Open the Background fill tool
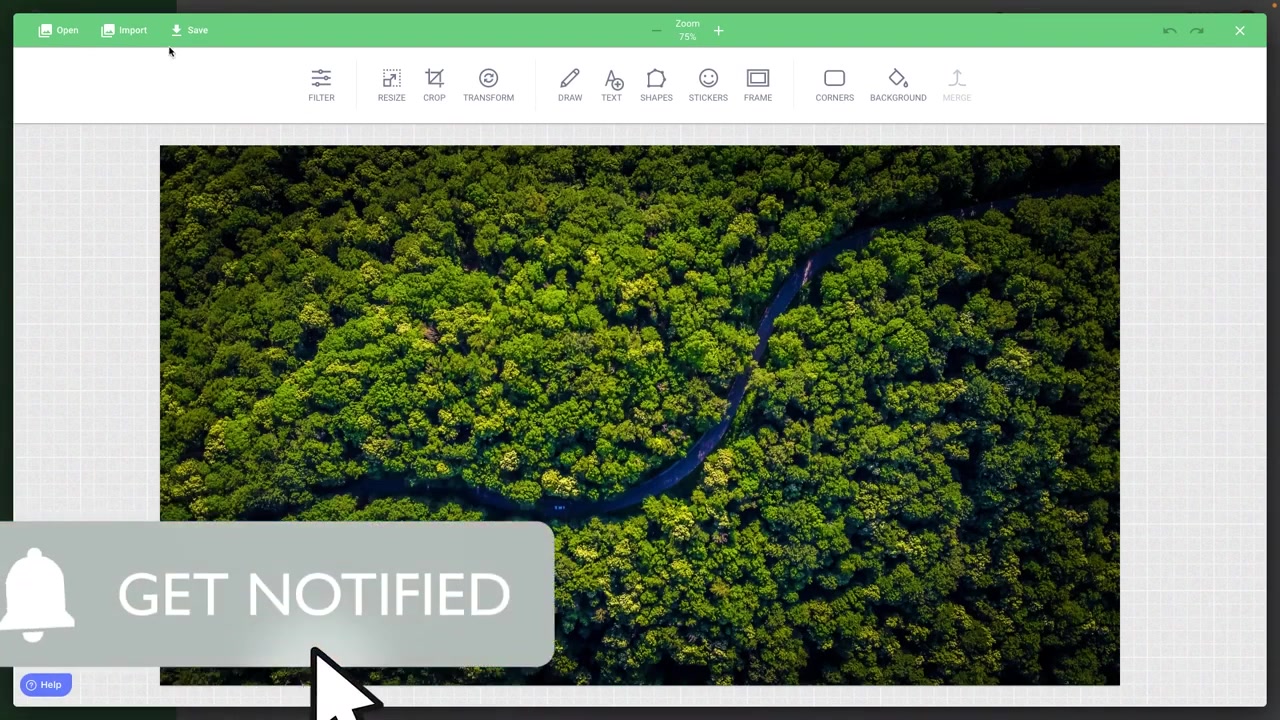This screenshot has width=1280, height=720. click(x=898, y=85)
